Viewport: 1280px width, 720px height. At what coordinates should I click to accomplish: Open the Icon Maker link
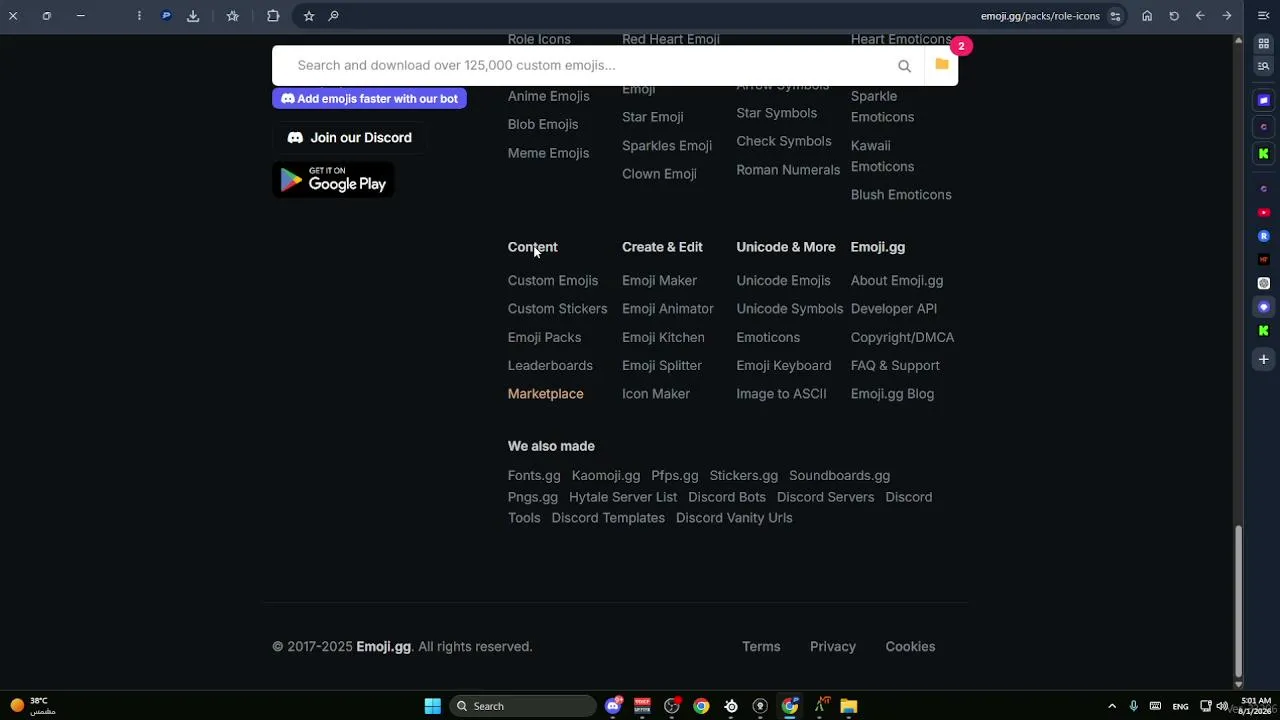(x=656, y=394)
